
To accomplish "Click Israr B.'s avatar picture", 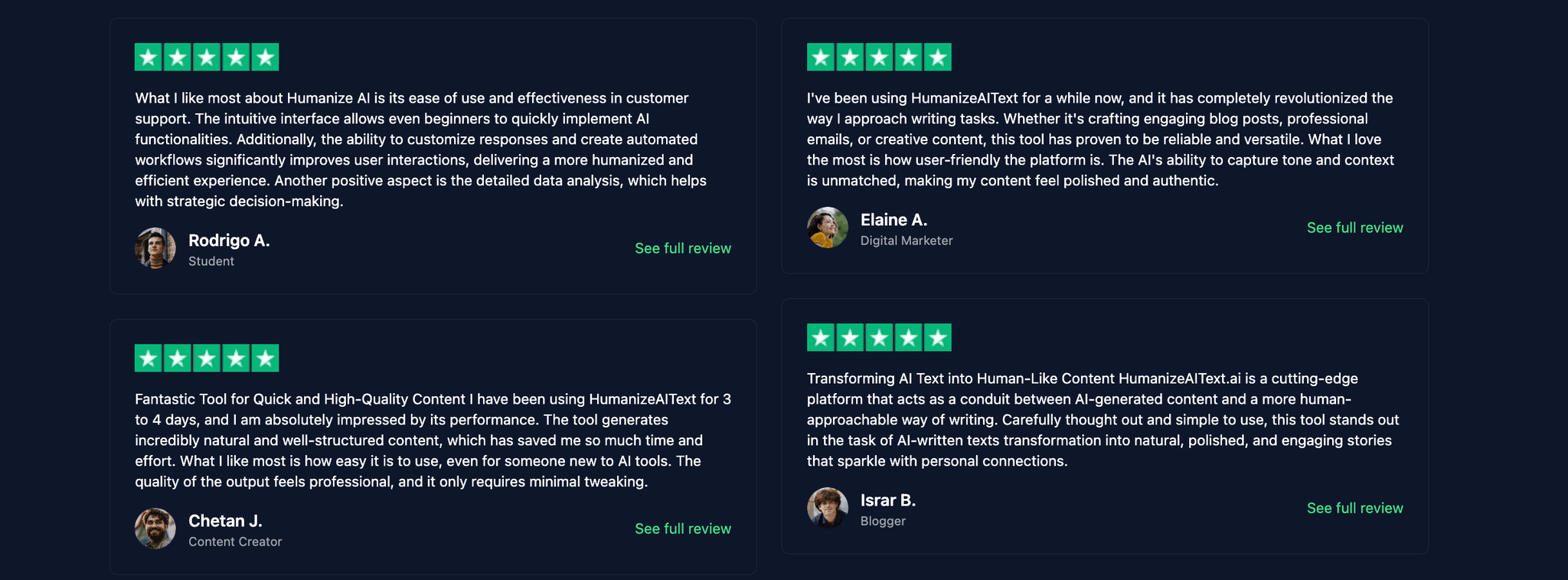I will (x=827, y=508).
